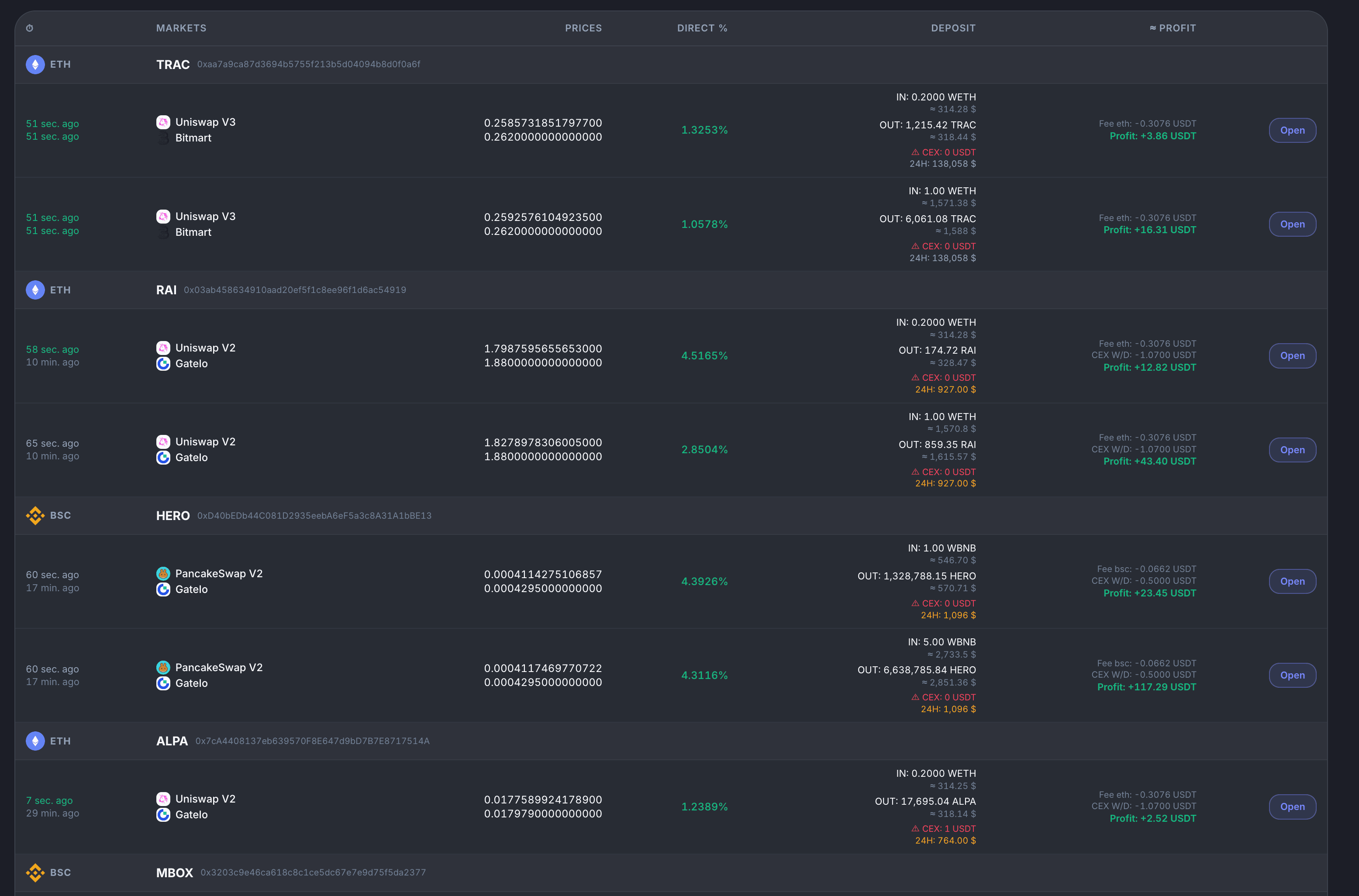The height and width of the screenshot is (896, 1359).
Task: Click ALPA contract address 0x7cA4408137...
Action: pyautogui.click(x=313, y=741)
